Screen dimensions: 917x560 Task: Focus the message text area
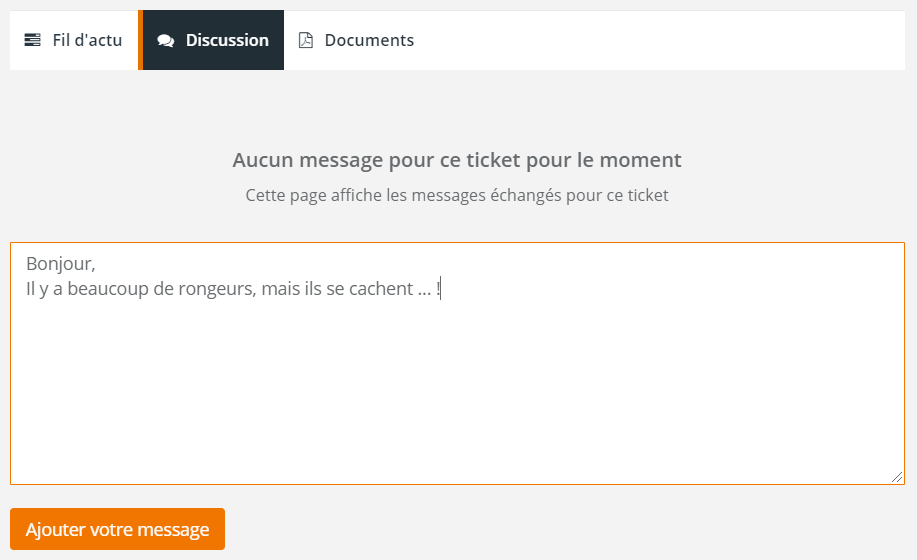(457, 364)
